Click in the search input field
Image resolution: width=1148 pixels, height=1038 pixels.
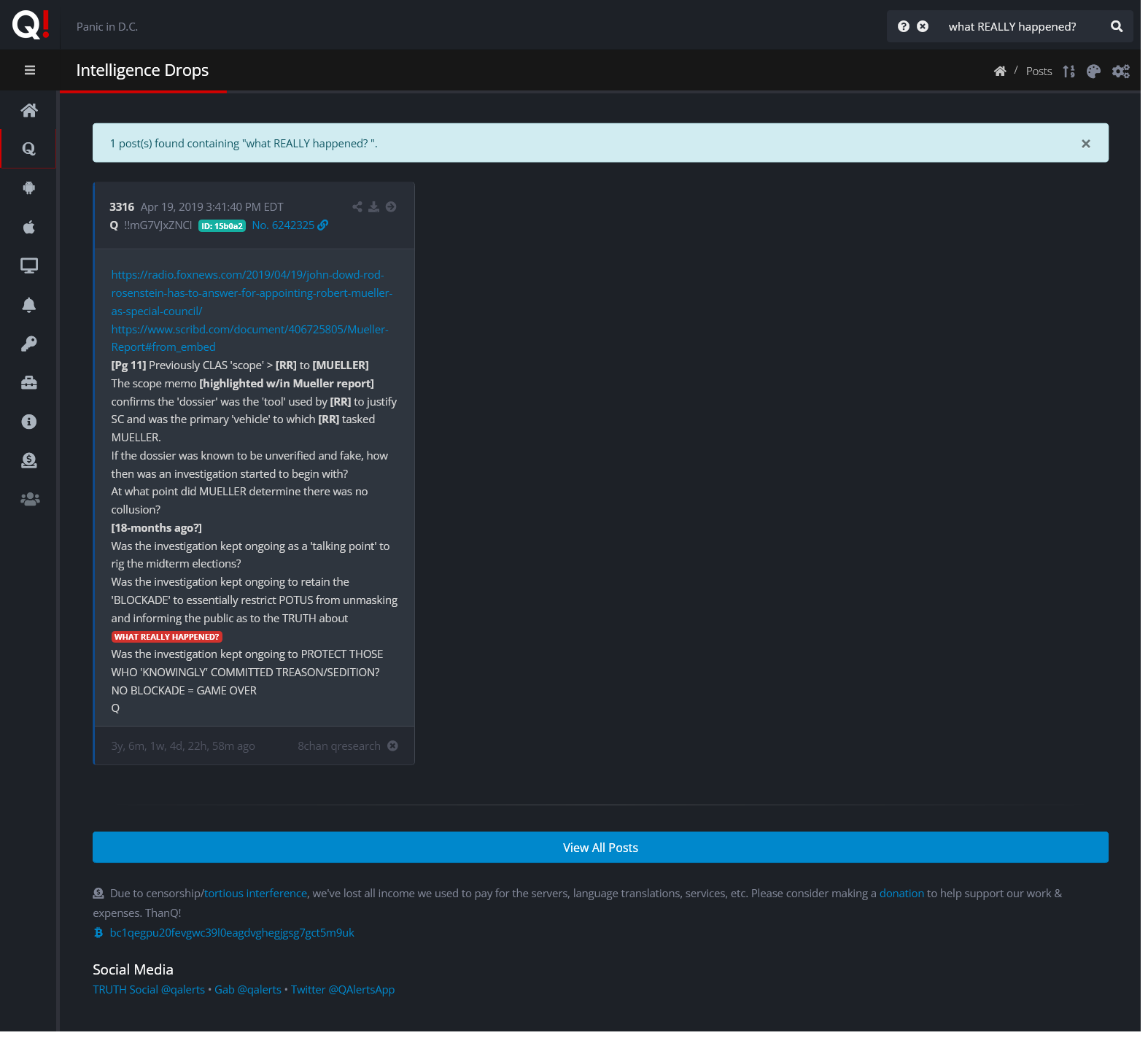pos(1020,26)
